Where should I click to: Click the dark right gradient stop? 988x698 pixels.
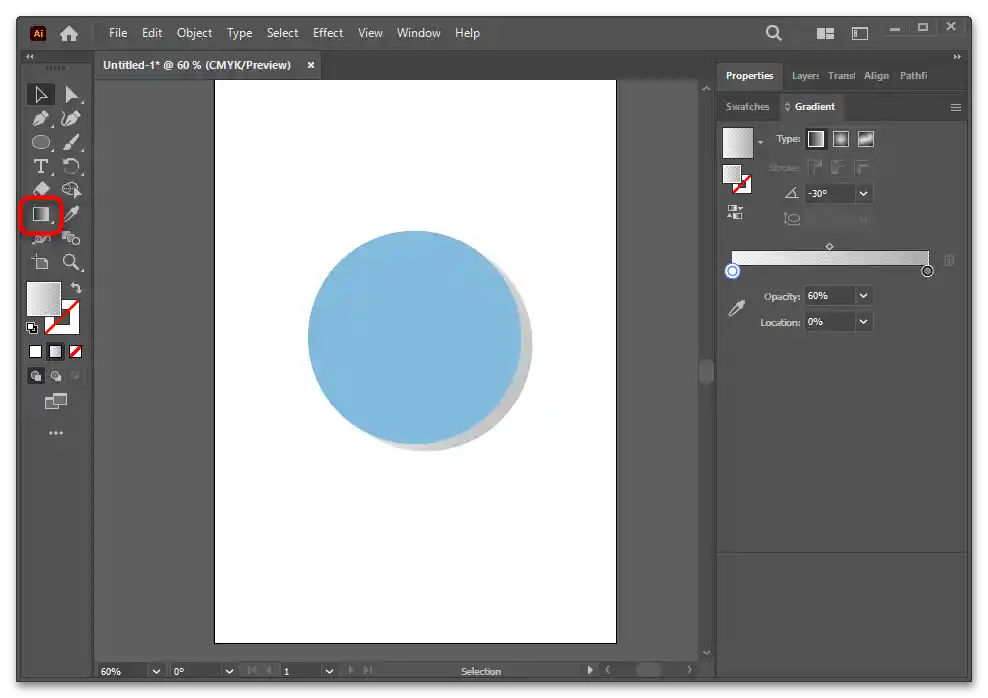point(927,271)
